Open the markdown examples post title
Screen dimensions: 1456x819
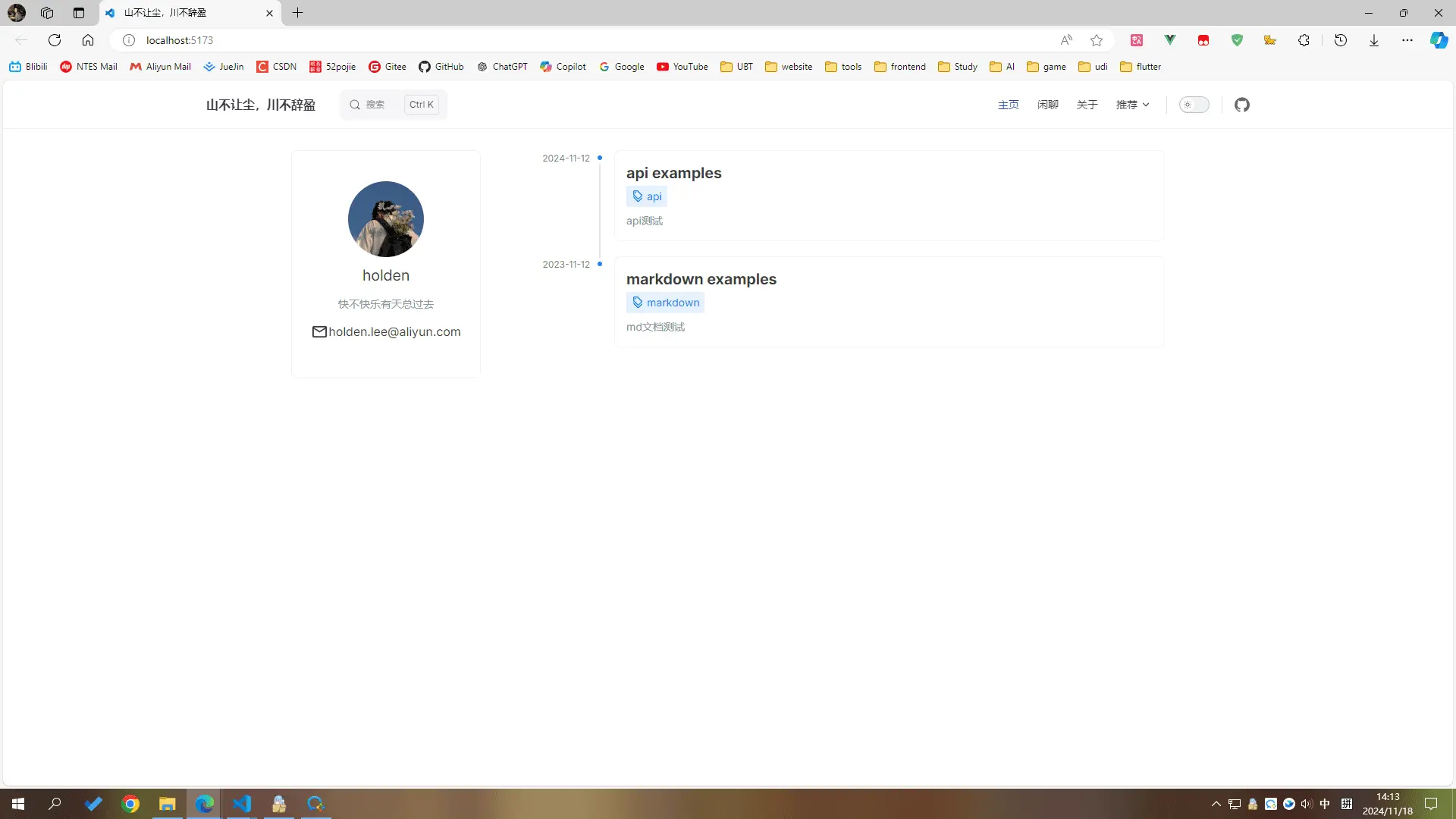pos(701,279)
